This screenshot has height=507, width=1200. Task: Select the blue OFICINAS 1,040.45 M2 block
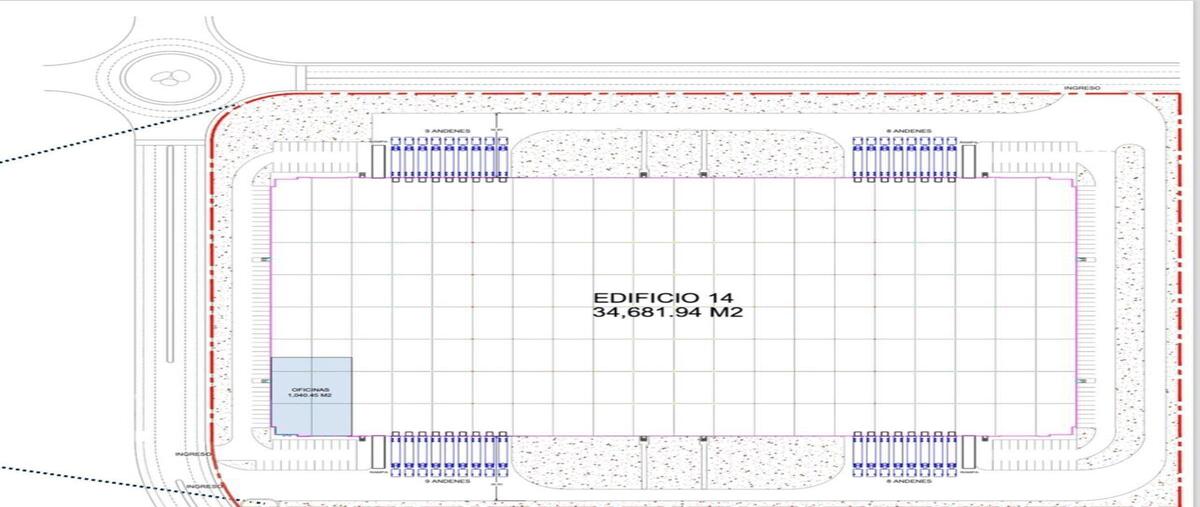pyautogui.click(x=311, y=396)
